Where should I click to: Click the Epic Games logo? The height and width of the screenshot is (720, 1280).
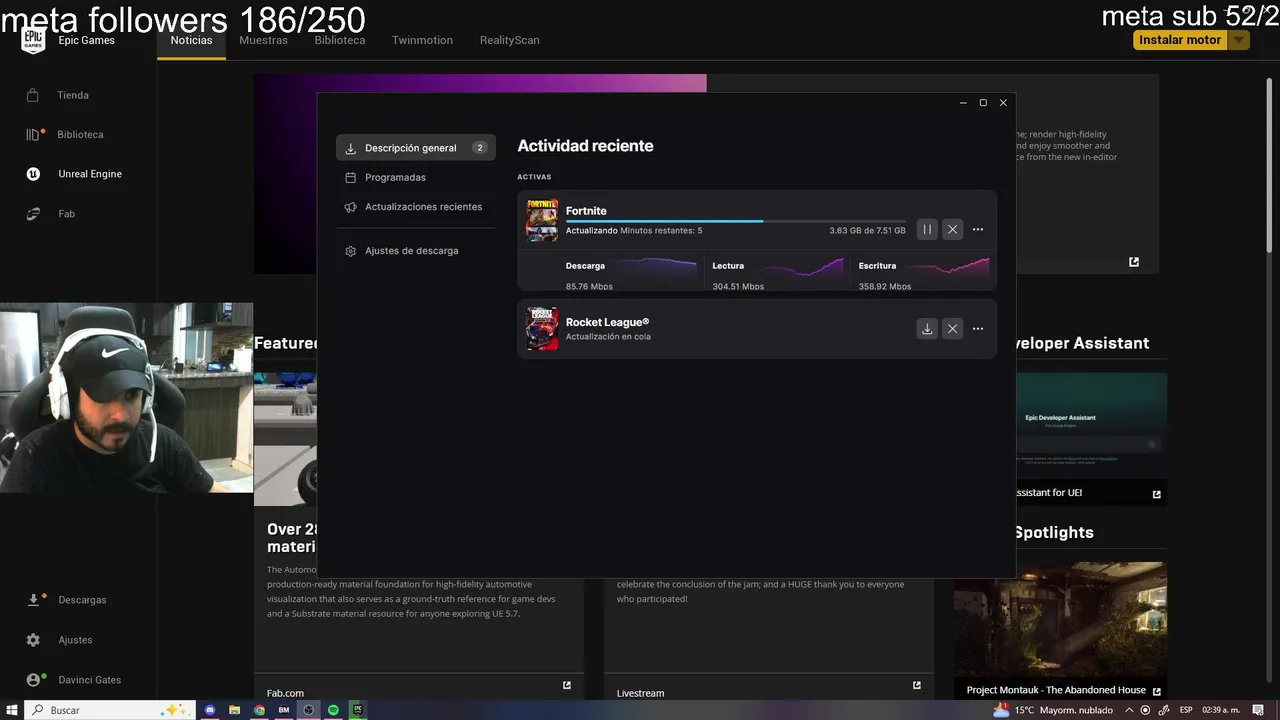click(x=33, y=40)
